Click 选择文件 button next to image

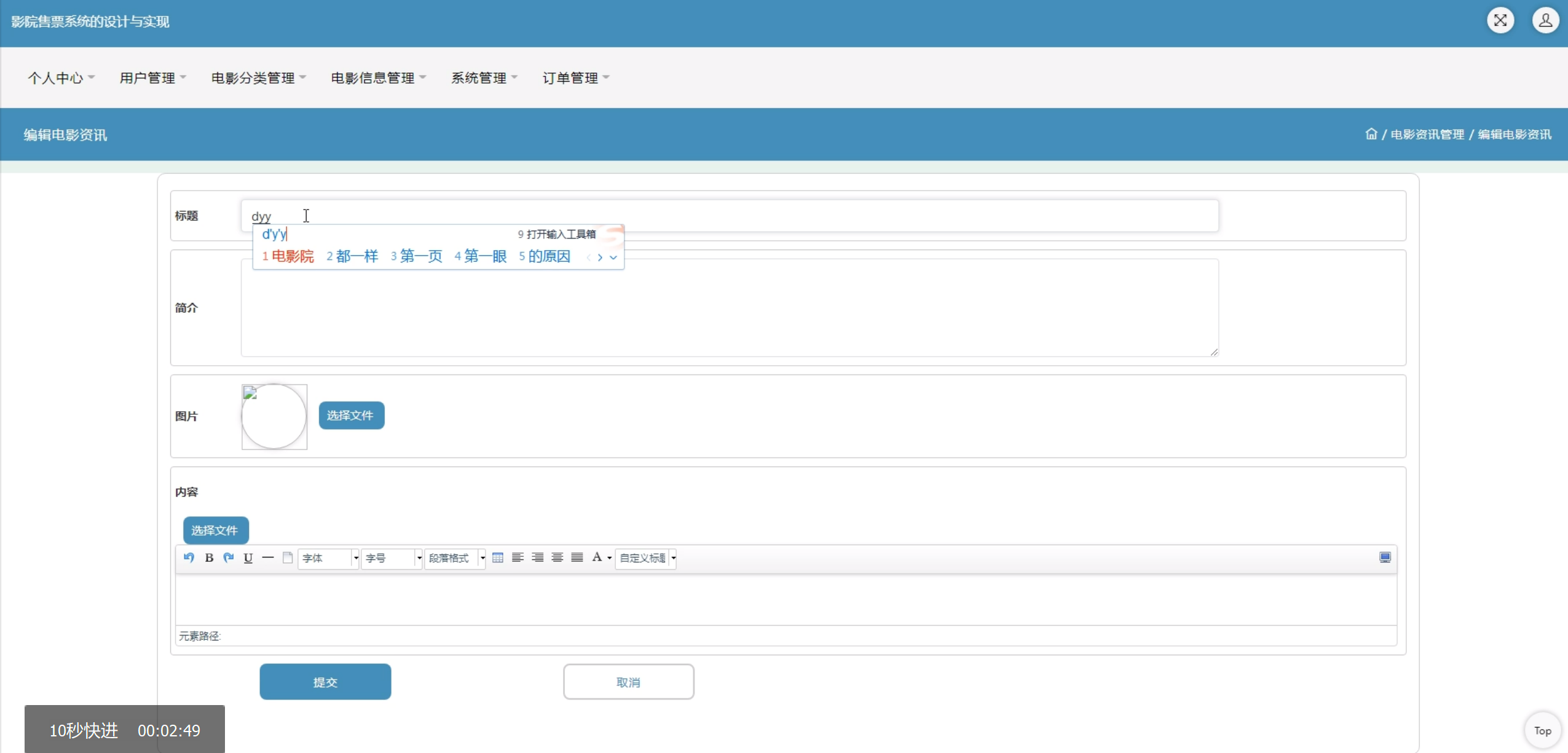click(351, 416)
